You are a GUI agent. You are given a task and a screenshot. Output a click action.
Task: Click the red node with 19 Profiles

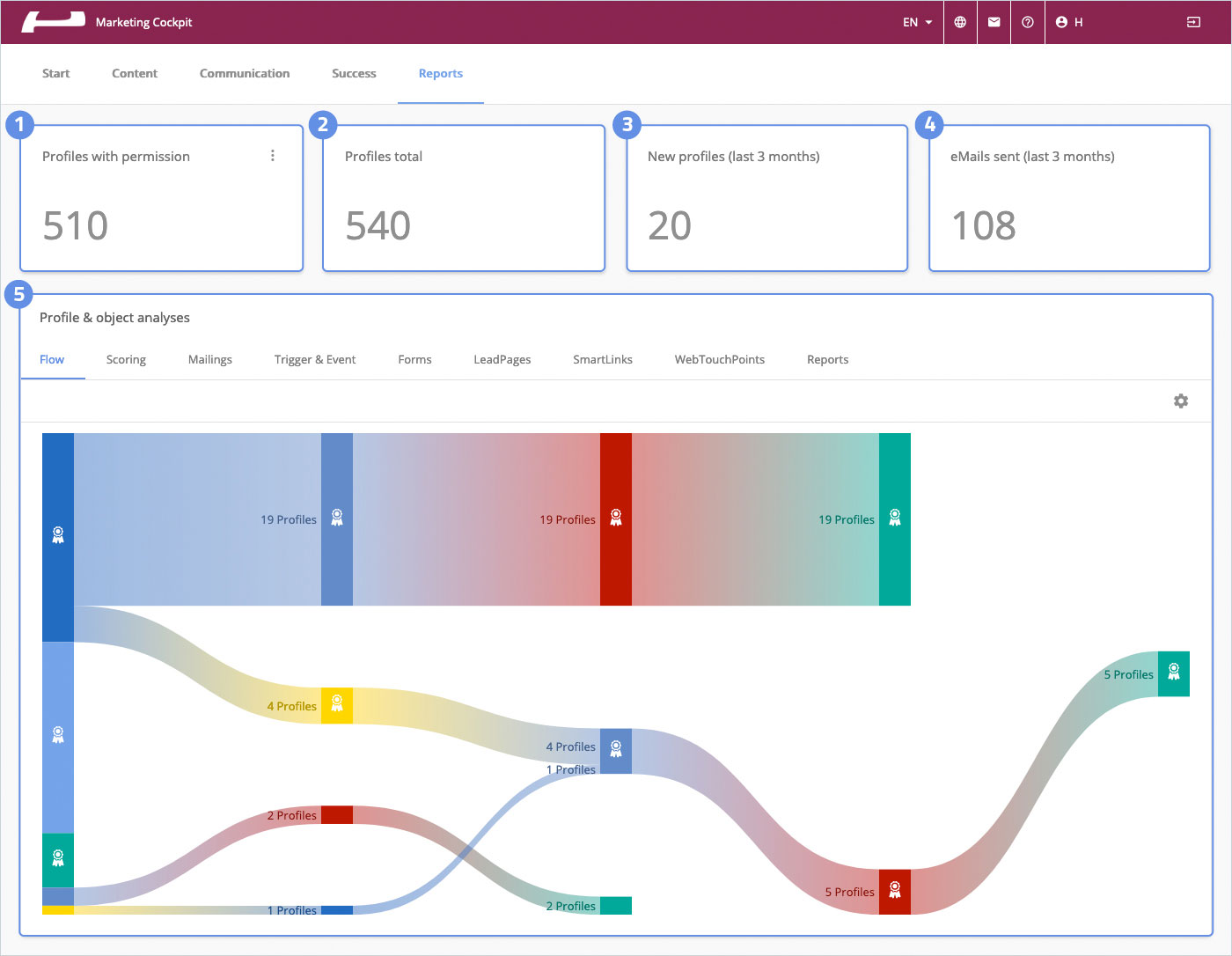pos(615,518)
